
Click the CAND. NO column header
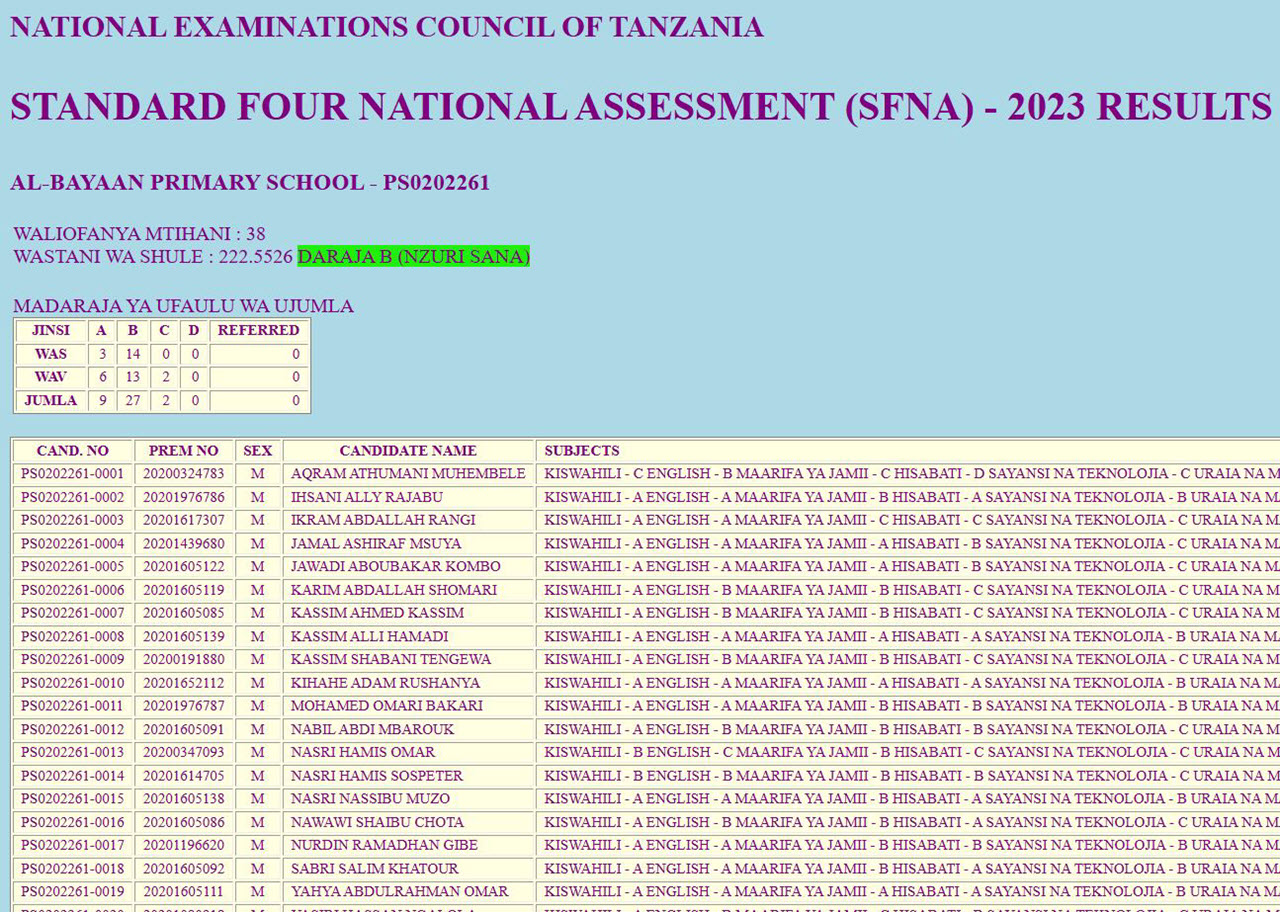pos(72,451)
